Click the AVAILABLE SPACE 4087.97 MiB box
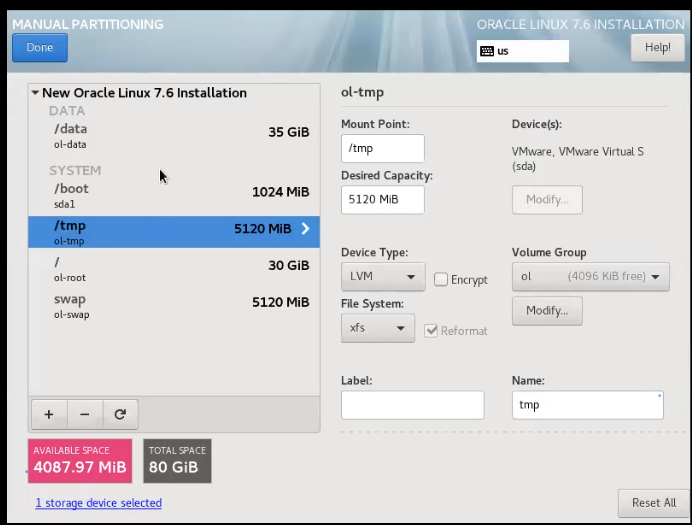The height and width of the screenshot is (525, 692). tap(80, 461)
